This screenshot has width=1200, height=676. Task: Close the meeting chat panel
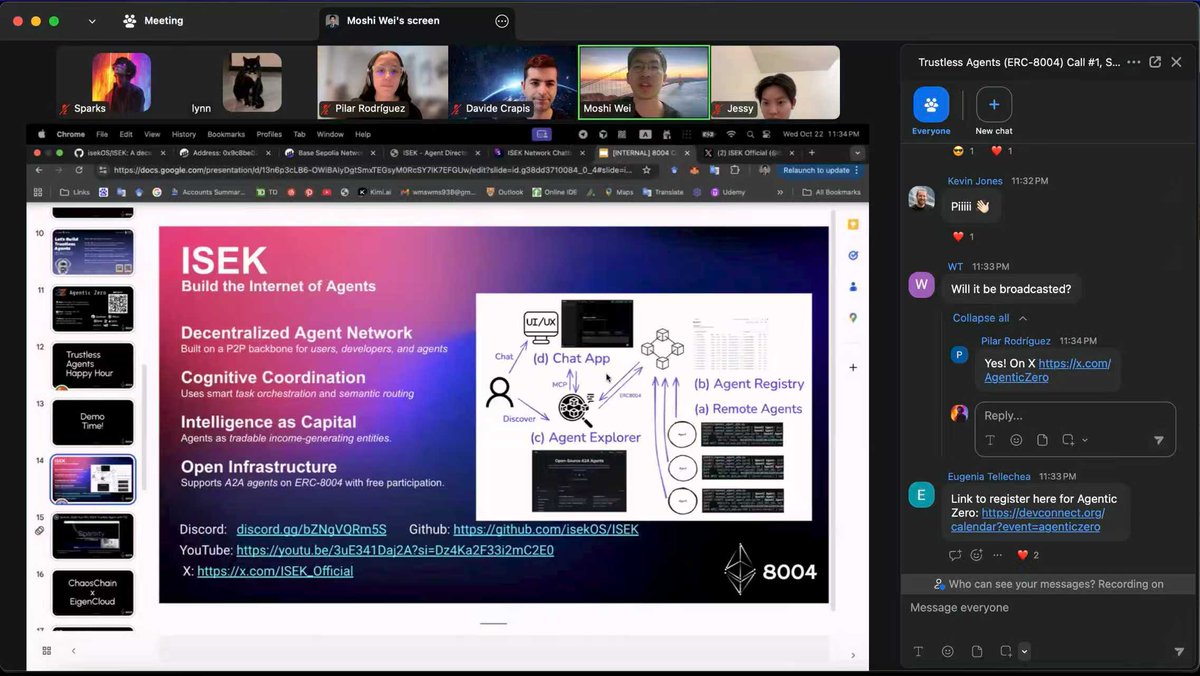[1176, 62]
